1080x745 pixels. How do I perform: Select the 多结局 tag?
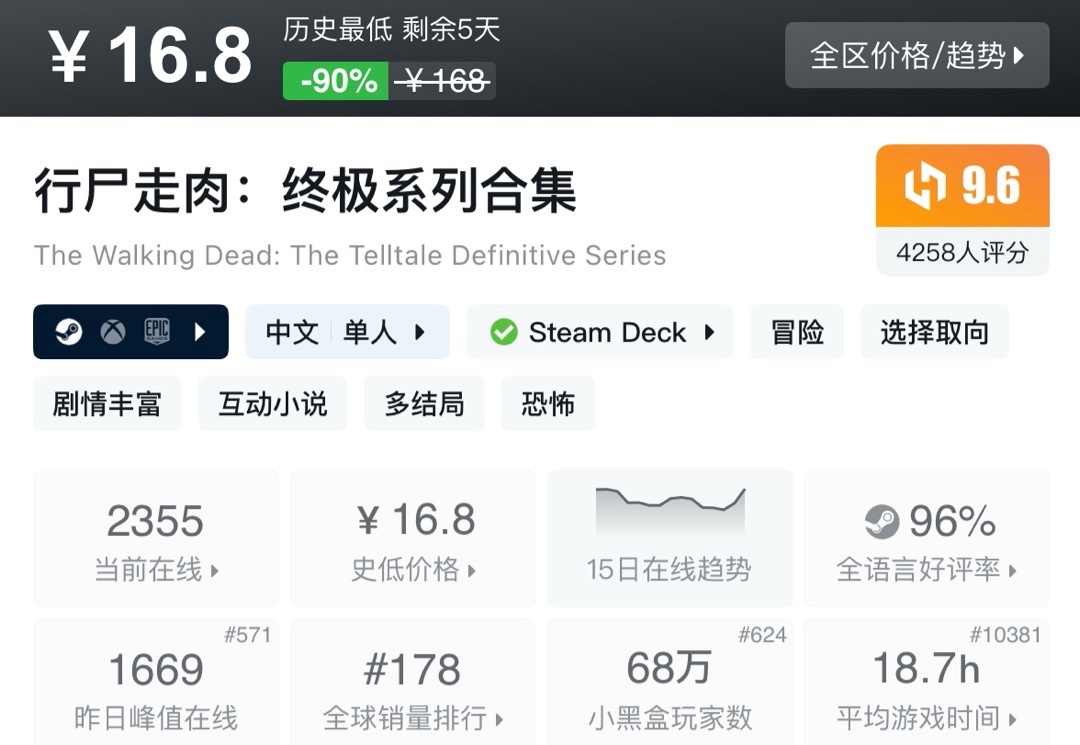(x=424, y=404)
